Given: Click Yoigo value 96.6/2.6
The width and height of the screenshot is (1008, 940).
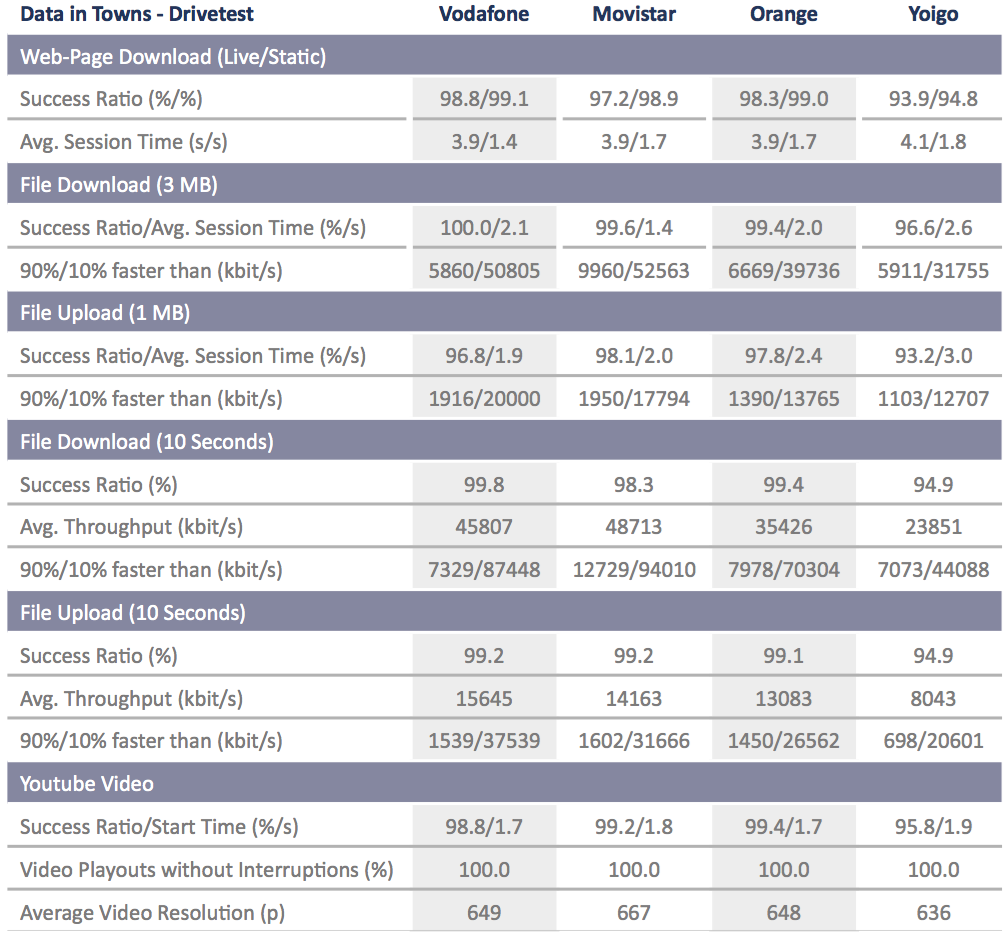Looking at the screenshot, I should pos(933,228).
